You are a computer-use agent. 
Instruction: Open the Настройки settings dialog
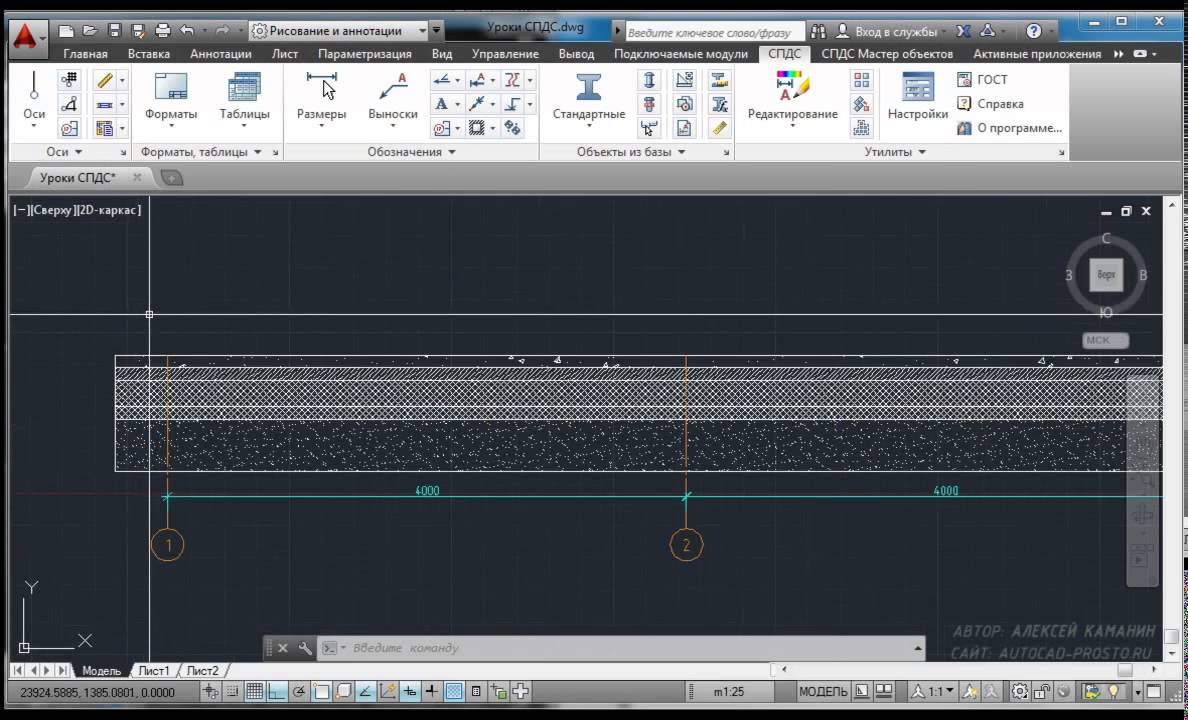pos(918,97)
